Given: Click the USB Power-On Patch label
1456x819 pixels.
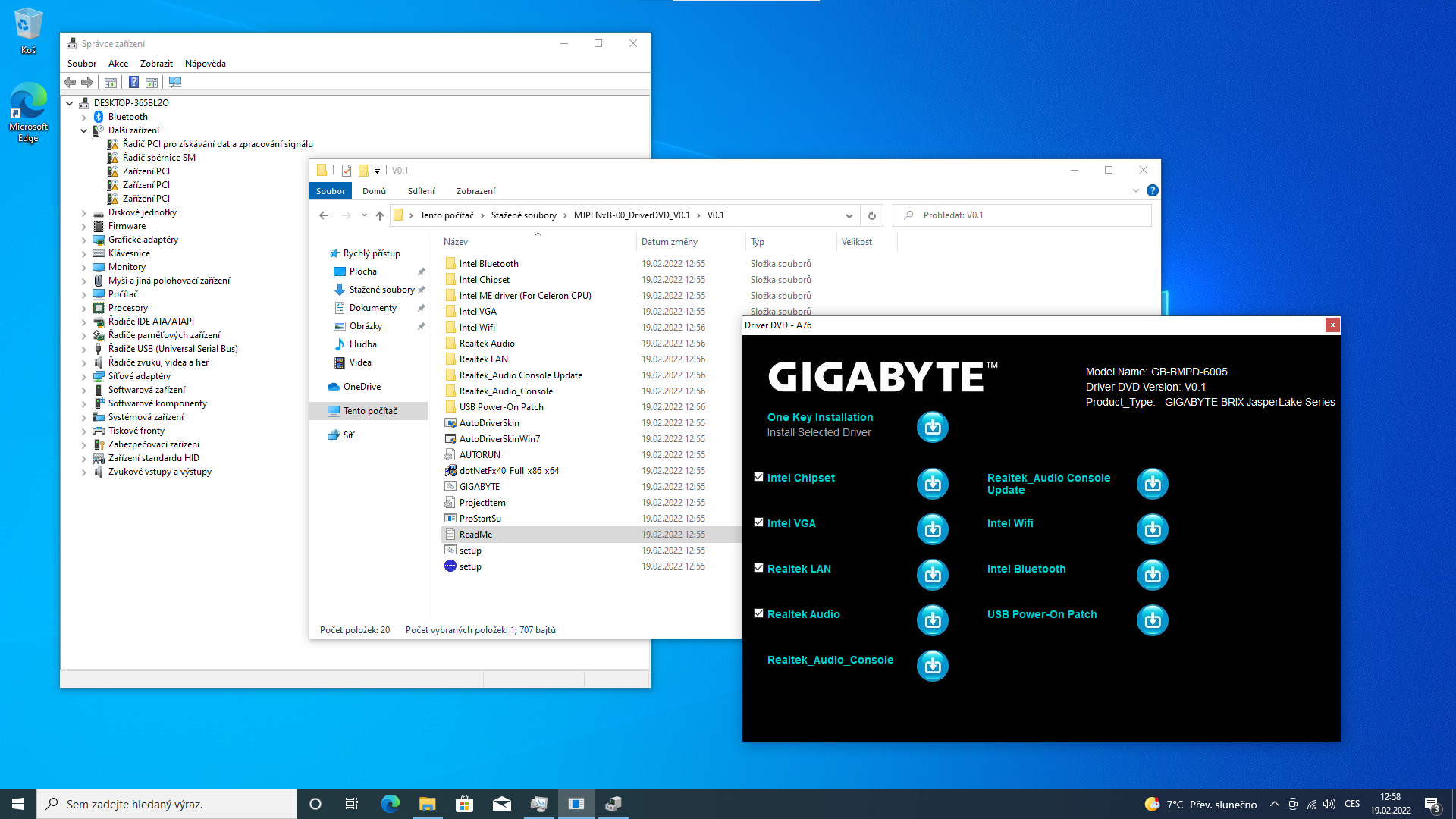Looking at the screenshot, I should pyautogui.click(x=1042, y=614).
